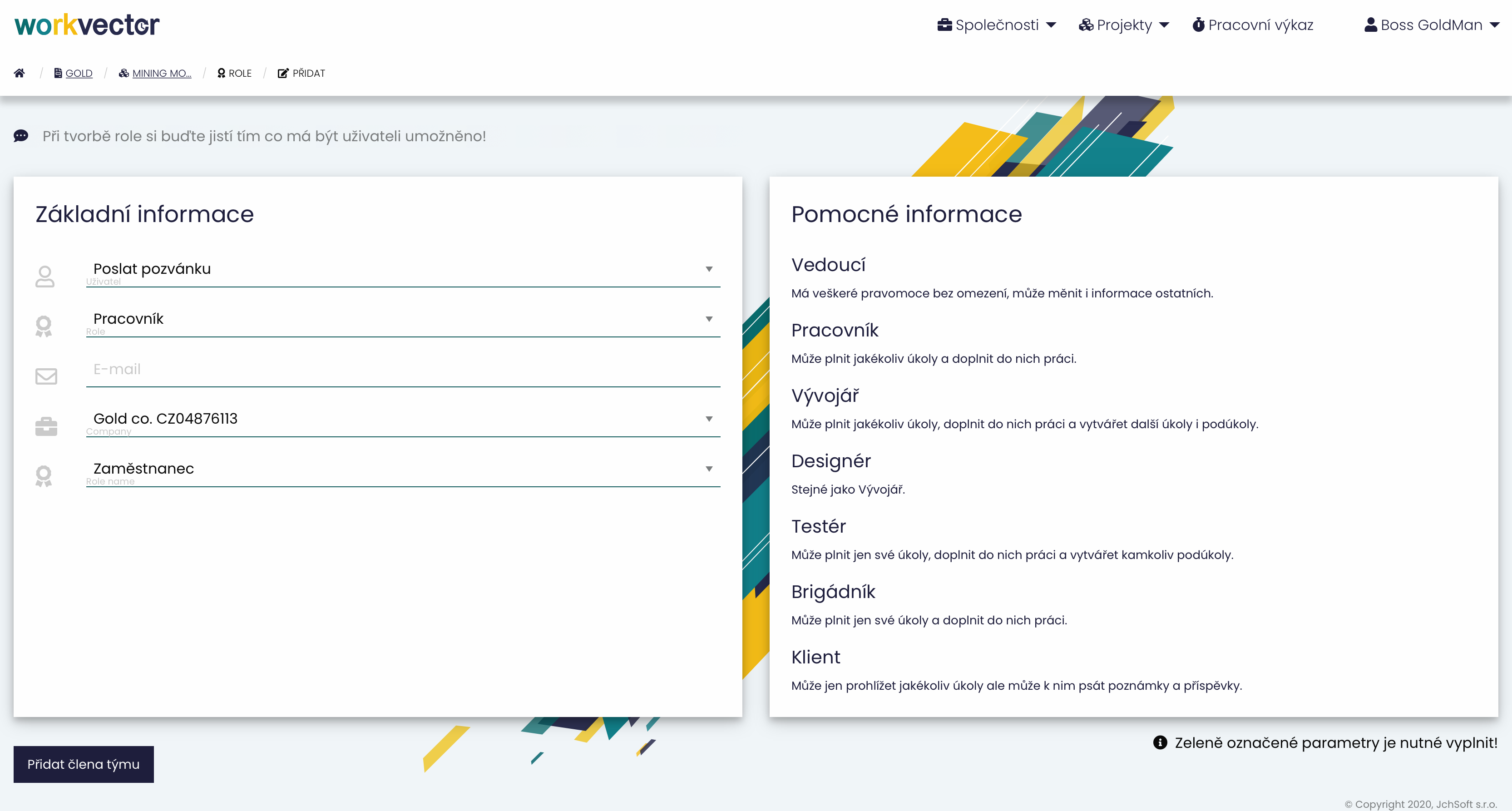This screenshot has height=811, width=1512.
Task: Focus the E-mail input field
Action: 403,369
